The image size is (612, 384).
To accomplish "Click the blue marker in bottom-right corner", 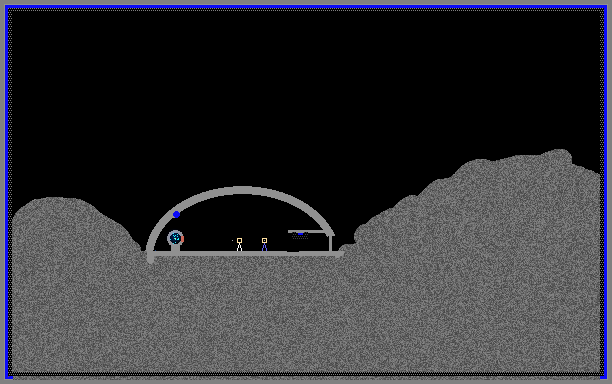I will (603, 377).
